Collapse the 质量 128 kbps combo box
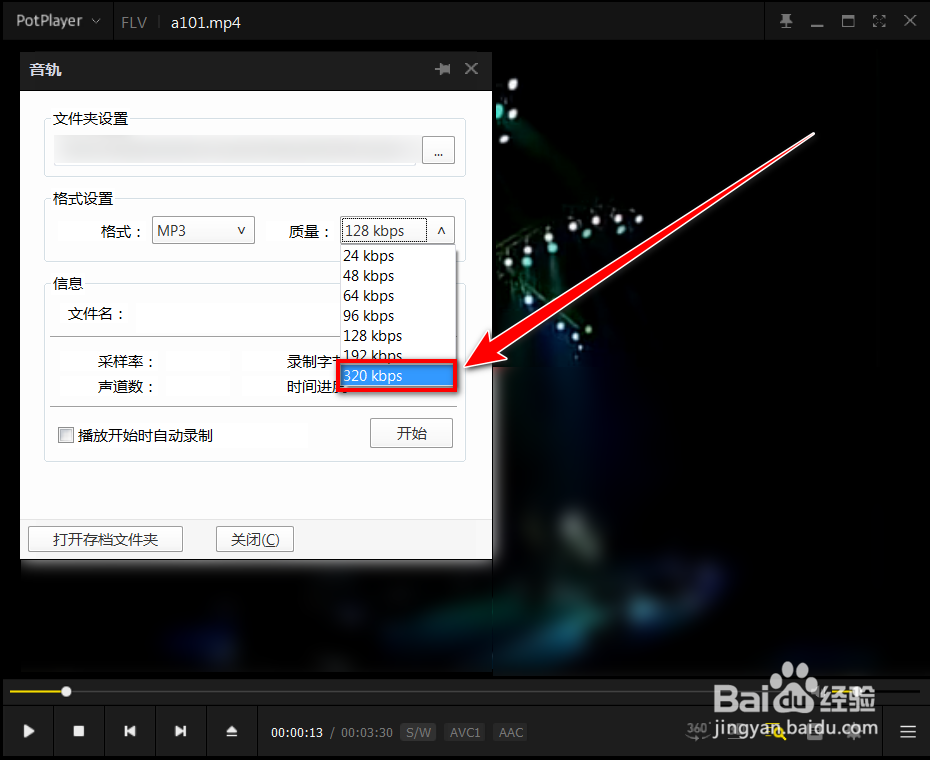Image resolution: width=930 pixels, height=760 pixels. pos(441,231)
